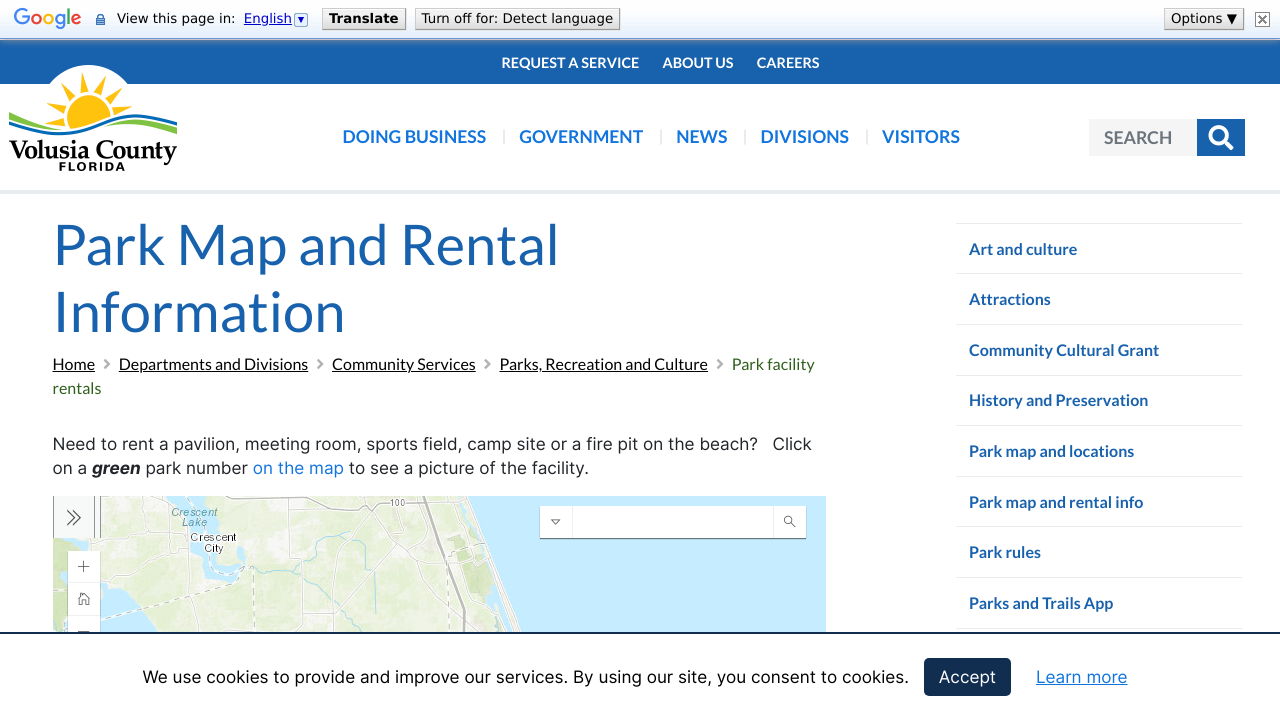
Task: Click the map search magnifier icon
Action: click(789, 522)
